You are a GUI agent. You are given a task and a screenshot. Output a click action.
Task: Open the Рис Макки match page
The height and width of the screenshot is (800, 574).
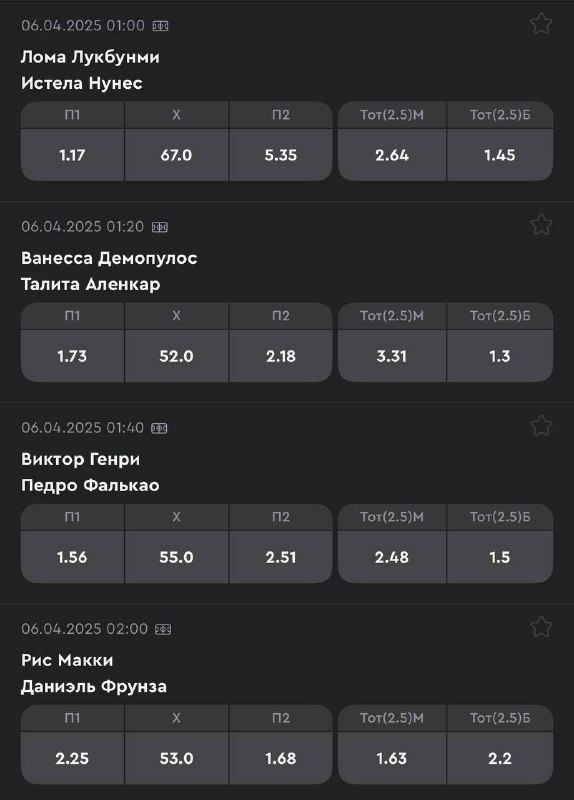[67, 660]
